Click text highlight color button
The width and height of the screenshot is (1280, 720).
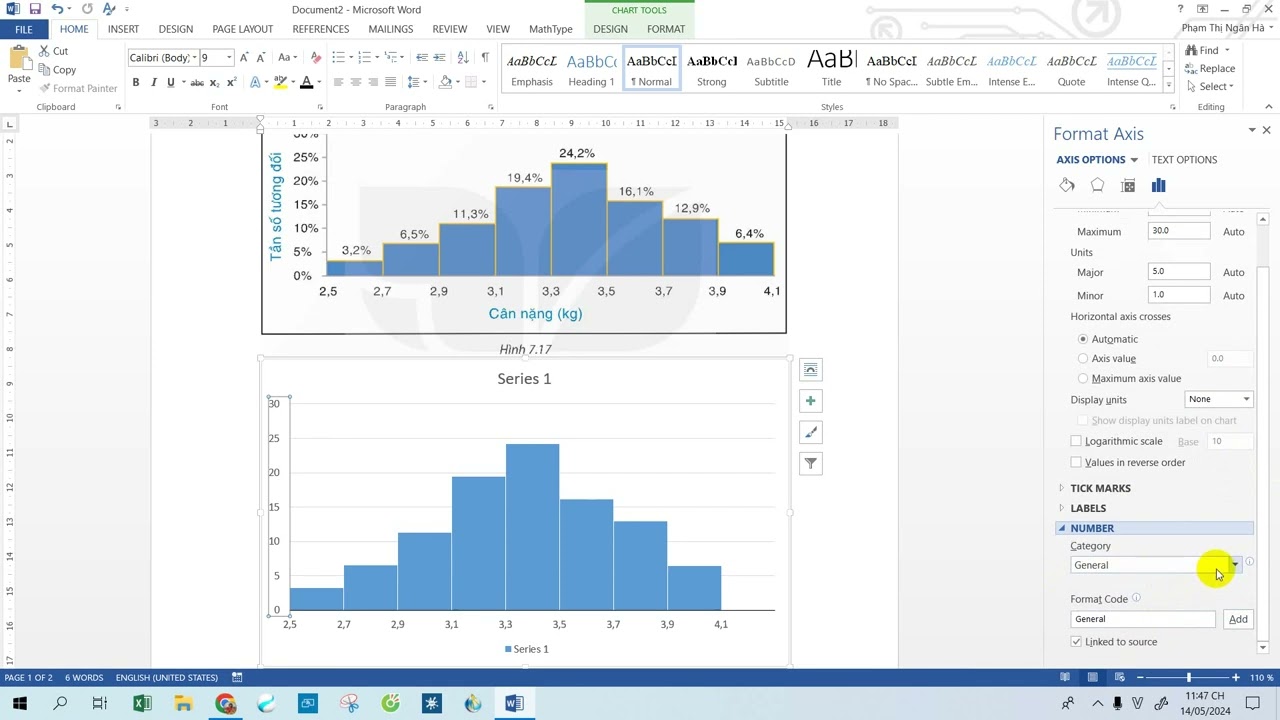coord(281,82)
